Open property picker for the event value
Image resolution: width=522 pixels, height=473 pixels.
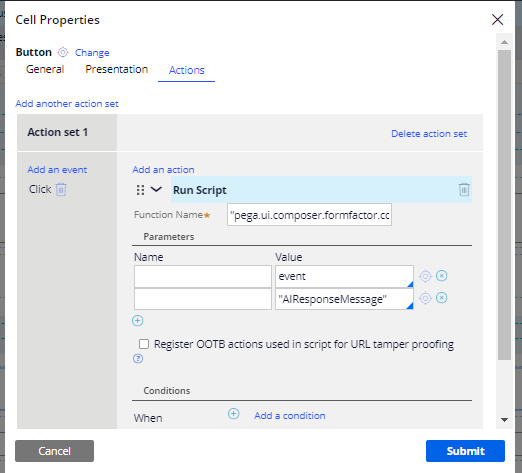[425, 276]
